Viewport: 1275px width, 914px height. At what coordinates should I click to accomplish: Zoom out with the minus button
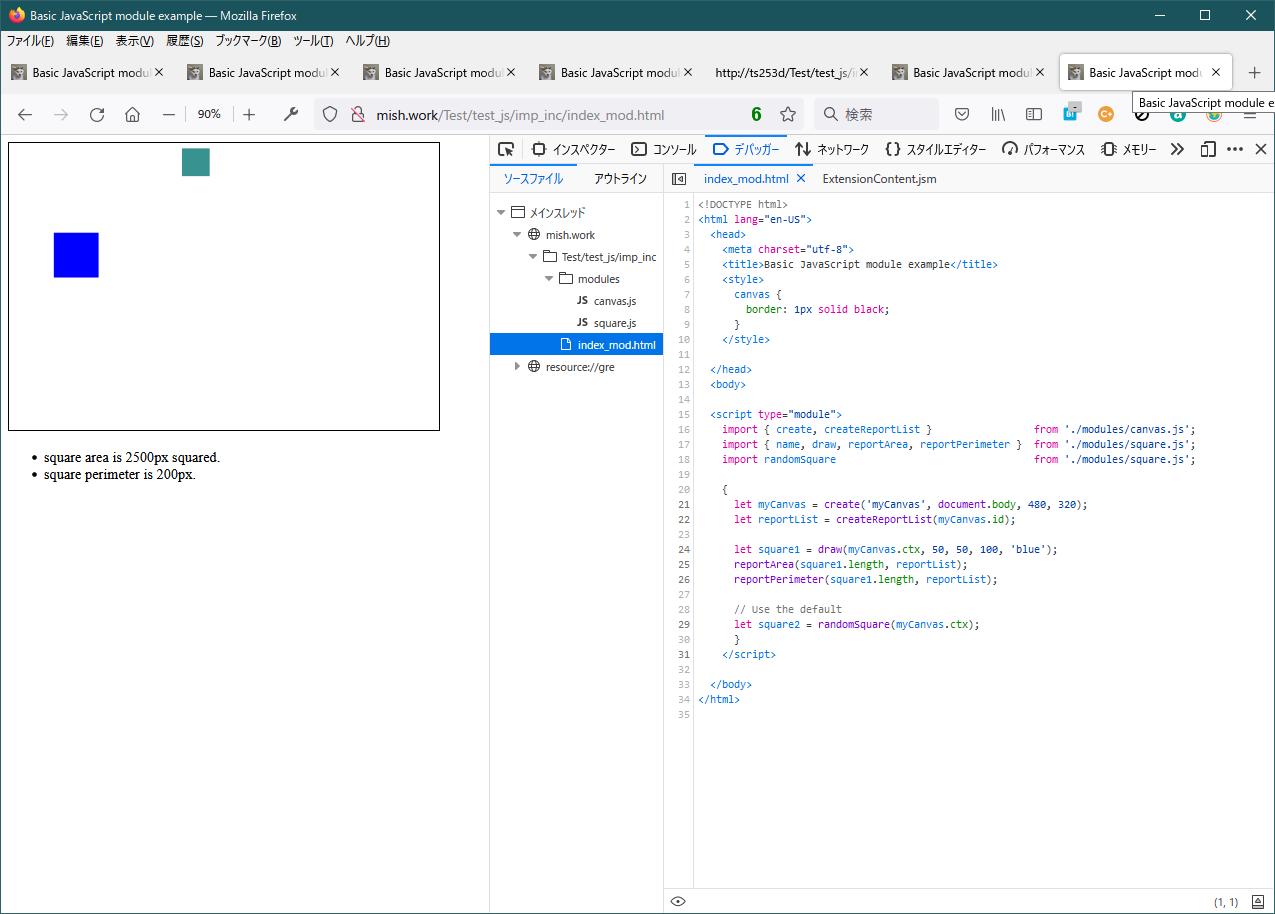[169, 114]
